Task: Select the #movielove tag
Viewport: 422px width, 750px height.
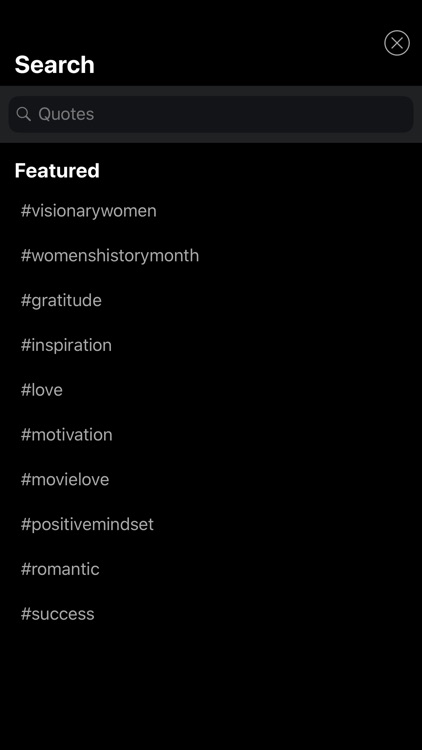Action: pyautogui.click(x=65, y=479)
